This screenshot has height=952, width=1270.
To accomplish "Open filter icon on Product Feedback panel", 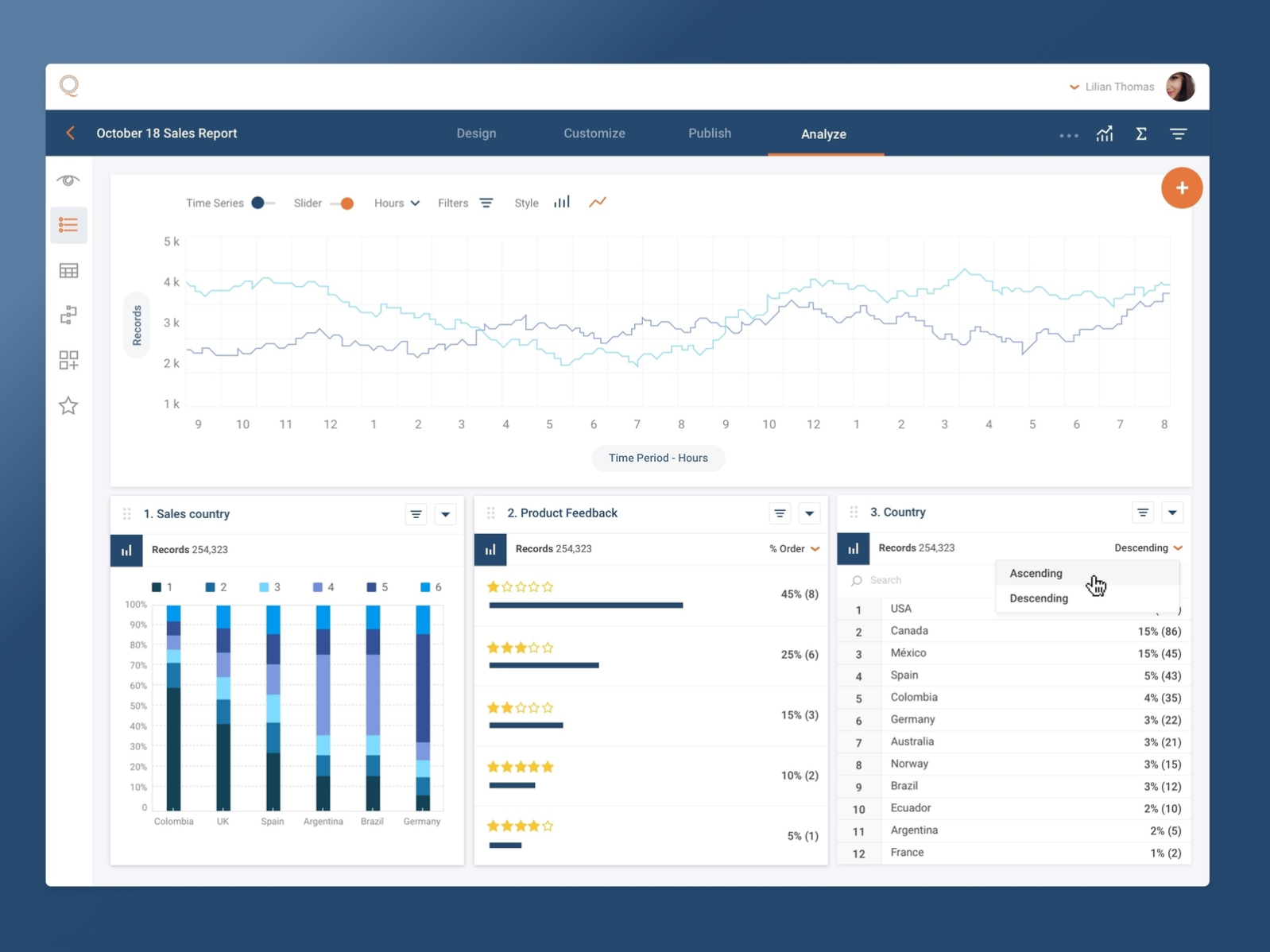I will (x=780, y=513).
